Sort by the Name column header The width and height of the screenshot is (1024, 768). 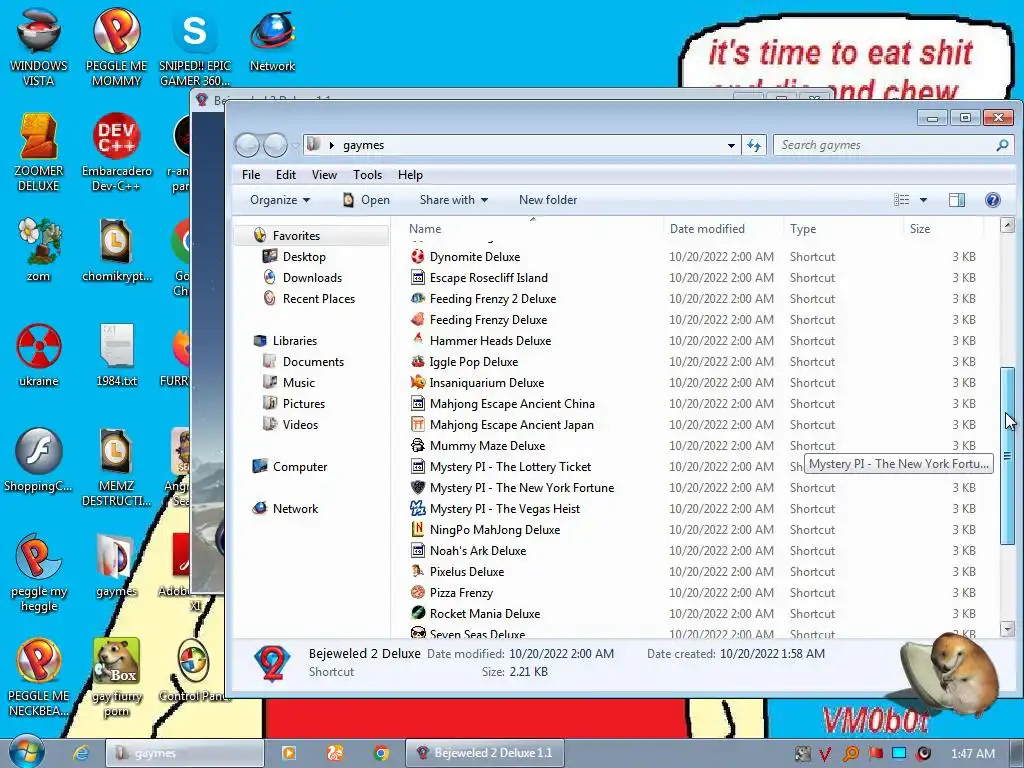532,229
